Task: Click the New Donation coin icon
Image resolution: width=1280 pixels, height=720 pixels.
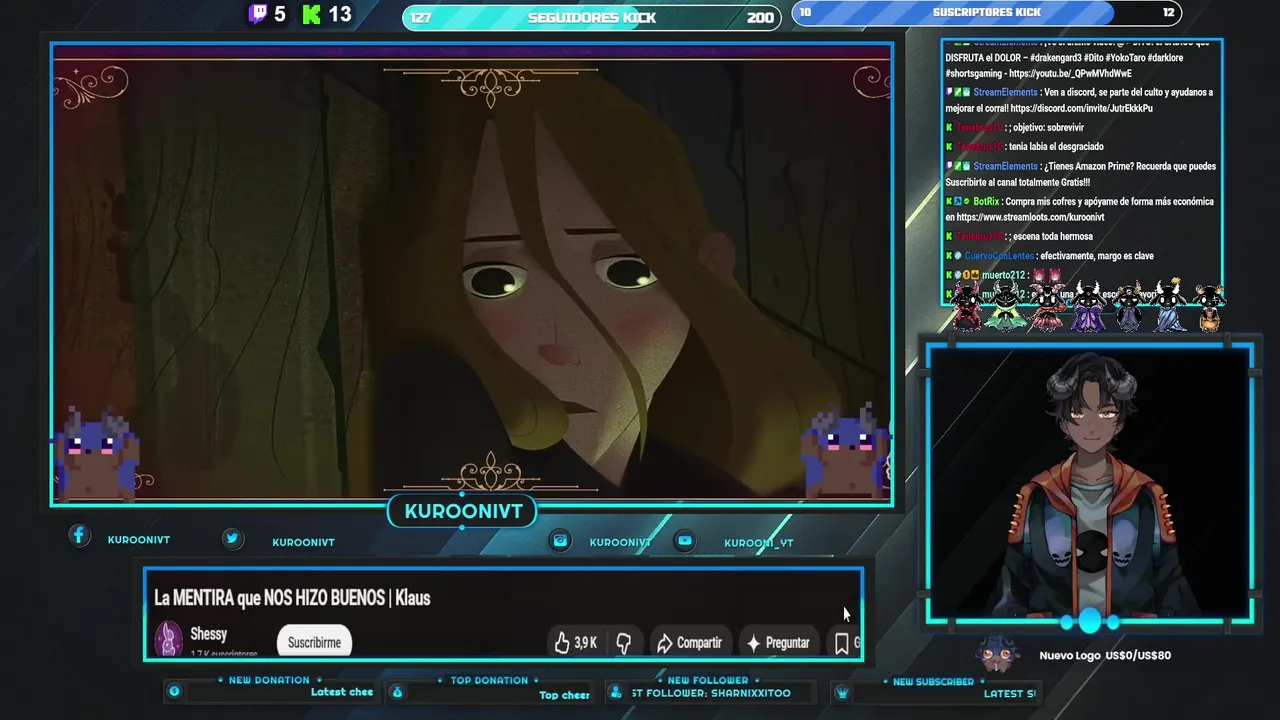Action: [174, 691]
